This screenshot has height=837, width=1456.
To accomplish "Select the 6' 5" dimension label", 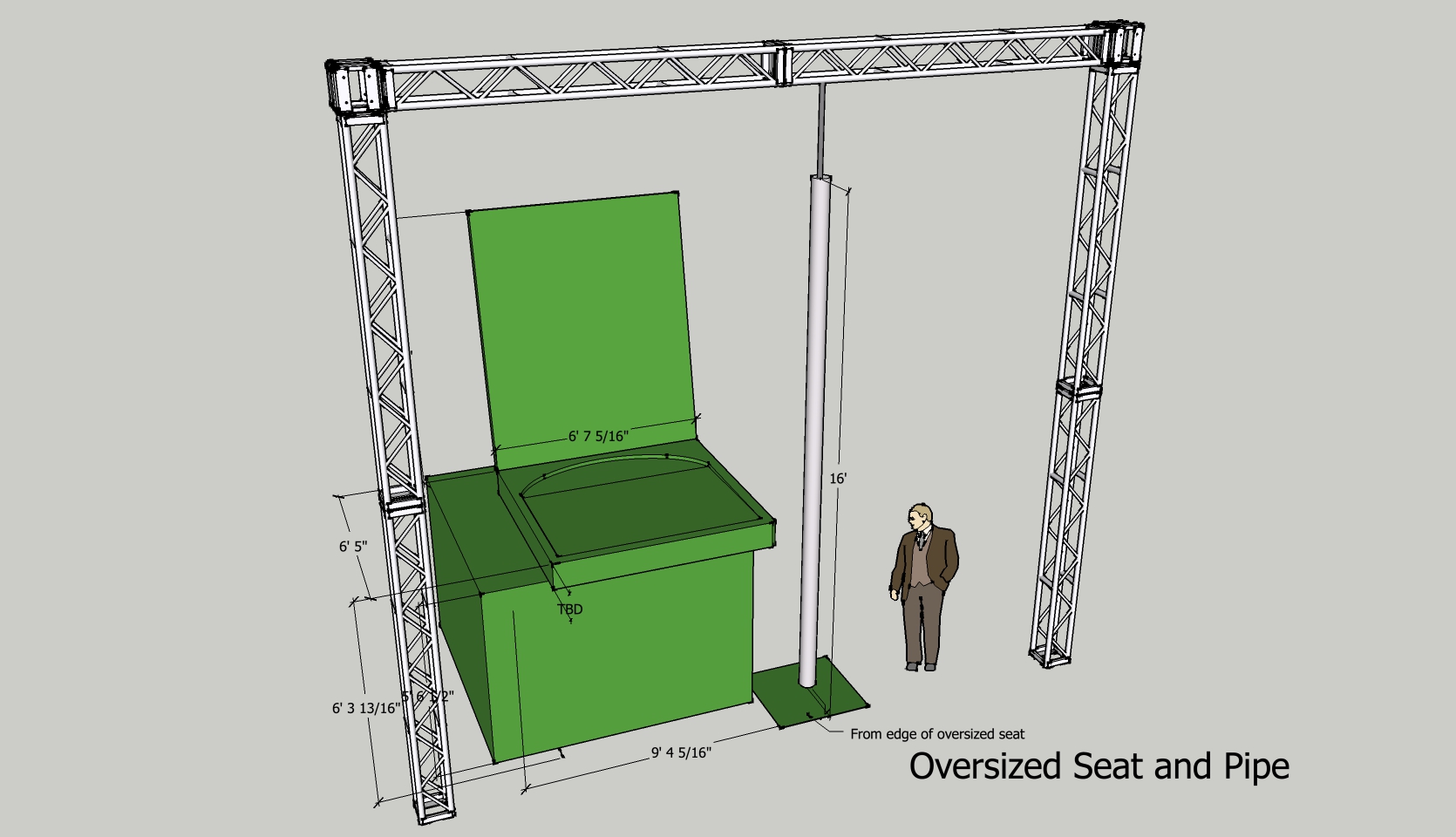I will [353, 547].
